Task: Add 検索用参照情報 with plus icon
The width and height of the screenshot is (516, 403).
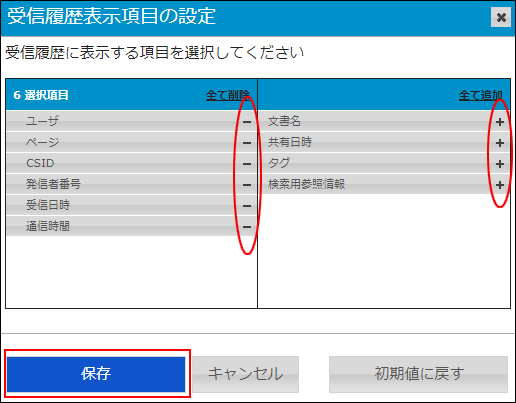Action: tap(499, 185)
